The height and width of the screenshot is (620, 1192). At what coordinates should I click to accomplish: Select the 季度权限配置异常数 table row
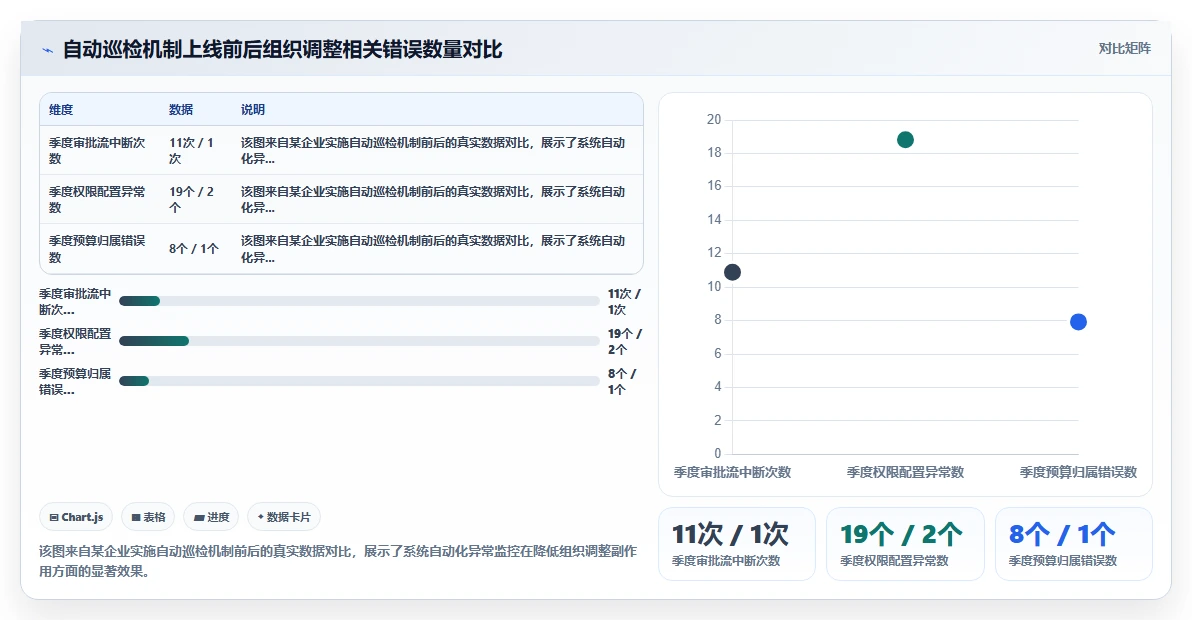pyautogui.click(x=341, y=199)
